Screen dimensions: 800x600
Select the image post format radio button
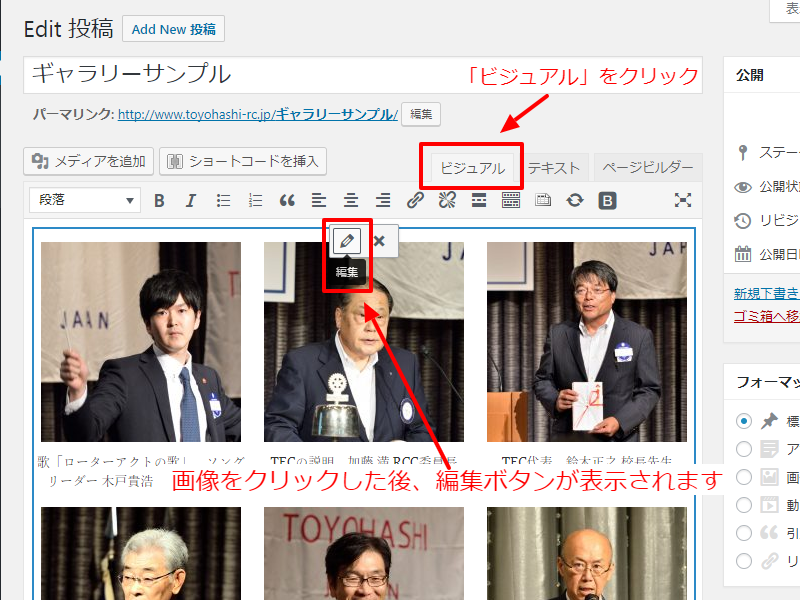pyautogui.click(x=743, y=477)
